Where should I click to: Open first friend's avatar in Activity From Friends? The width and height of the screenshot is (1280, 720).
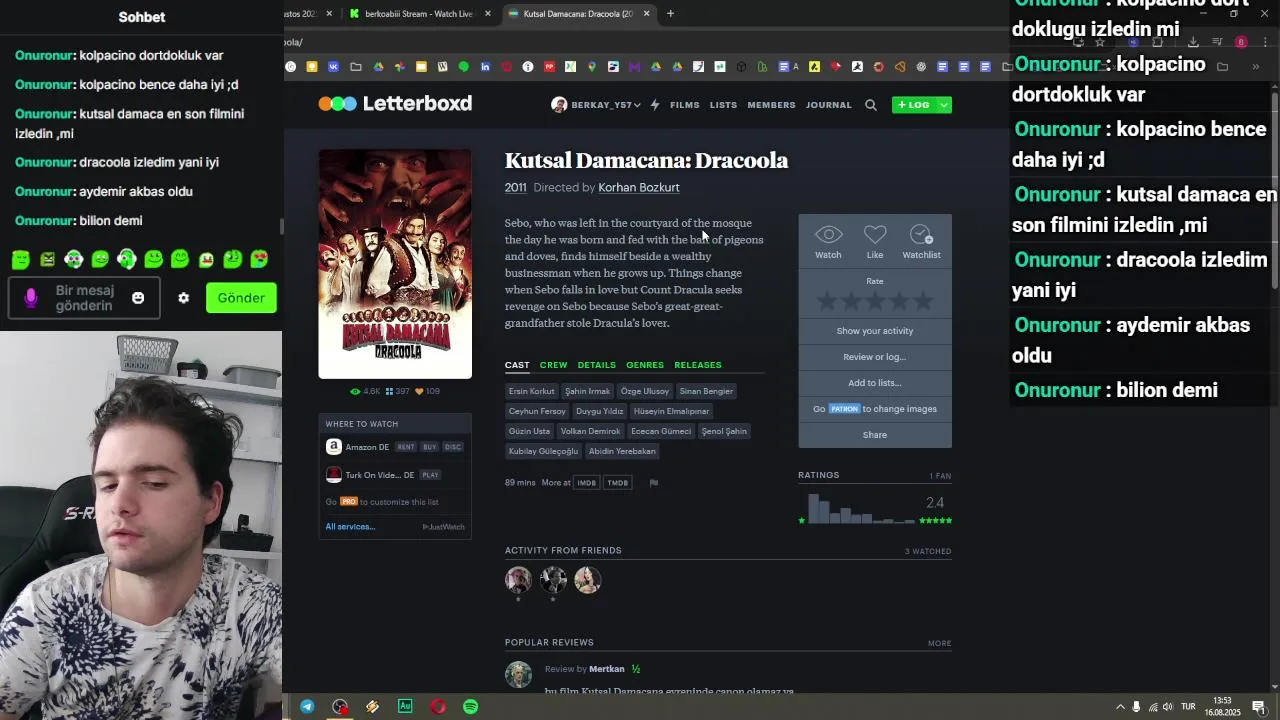518,580
